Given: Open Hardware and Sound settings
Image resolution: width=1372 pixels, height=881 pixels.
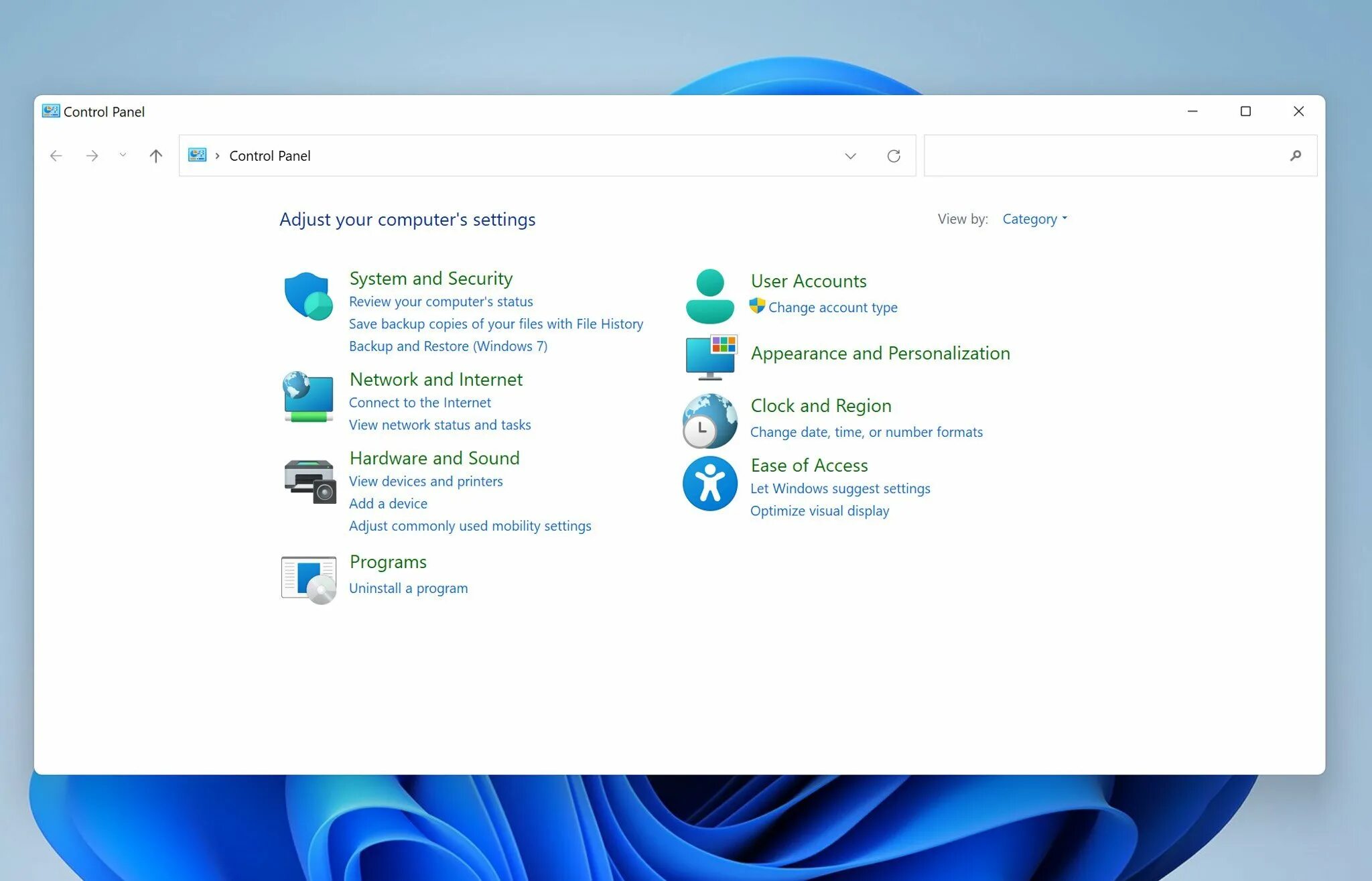Looking at the screenshot, I should pyautogui.click(x=434, y=457).
